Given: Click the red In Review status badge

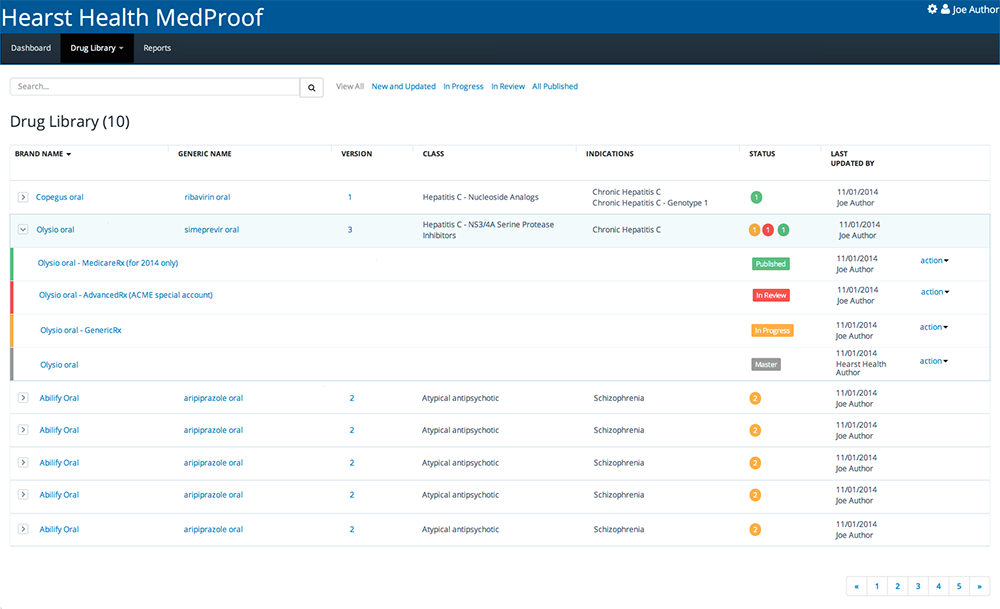Looking at the screenshot, I should point(771,296).
